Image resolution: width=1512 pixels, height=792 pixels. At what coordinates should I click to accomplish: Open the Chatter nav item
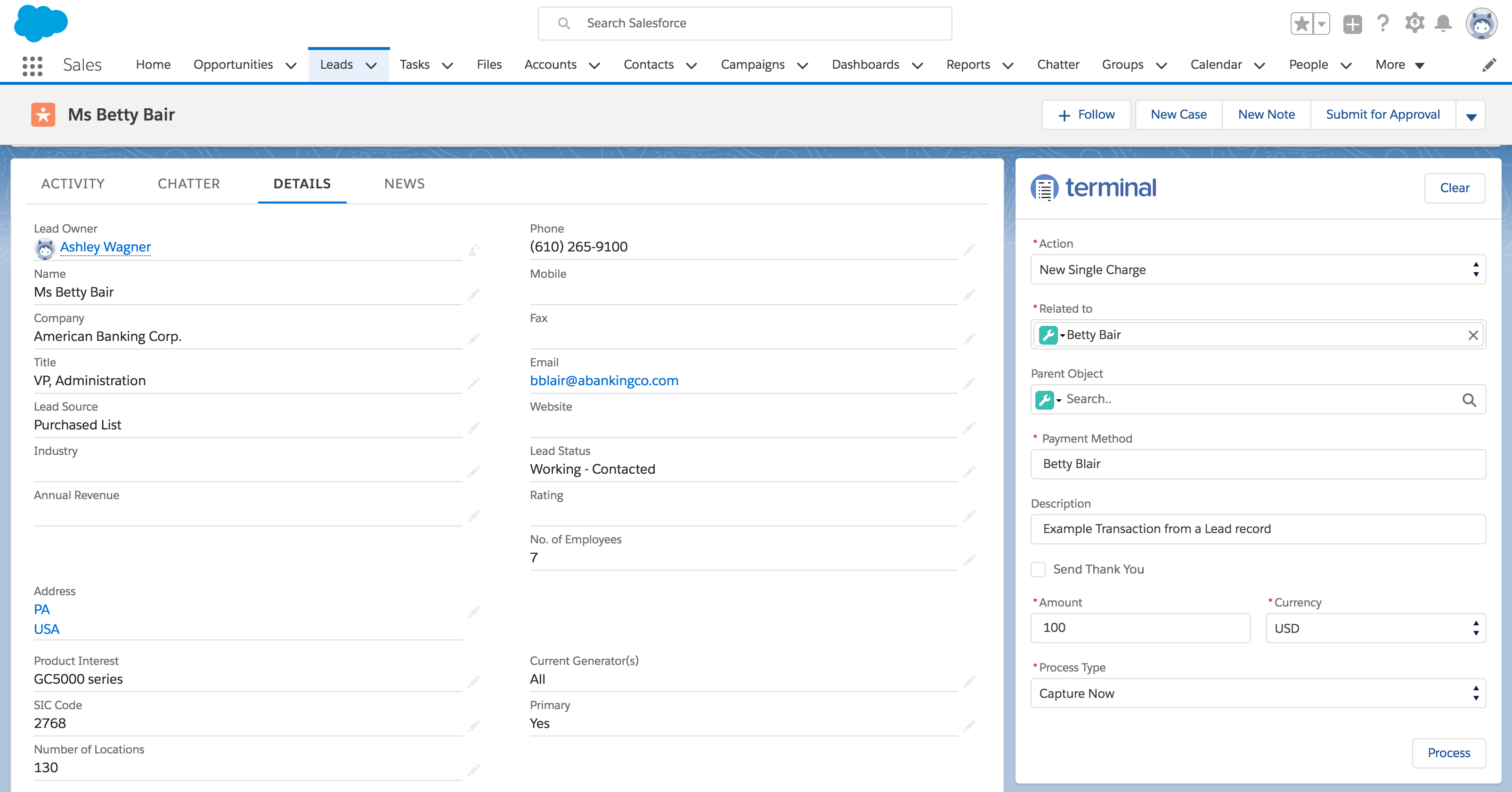(1058, 65)
